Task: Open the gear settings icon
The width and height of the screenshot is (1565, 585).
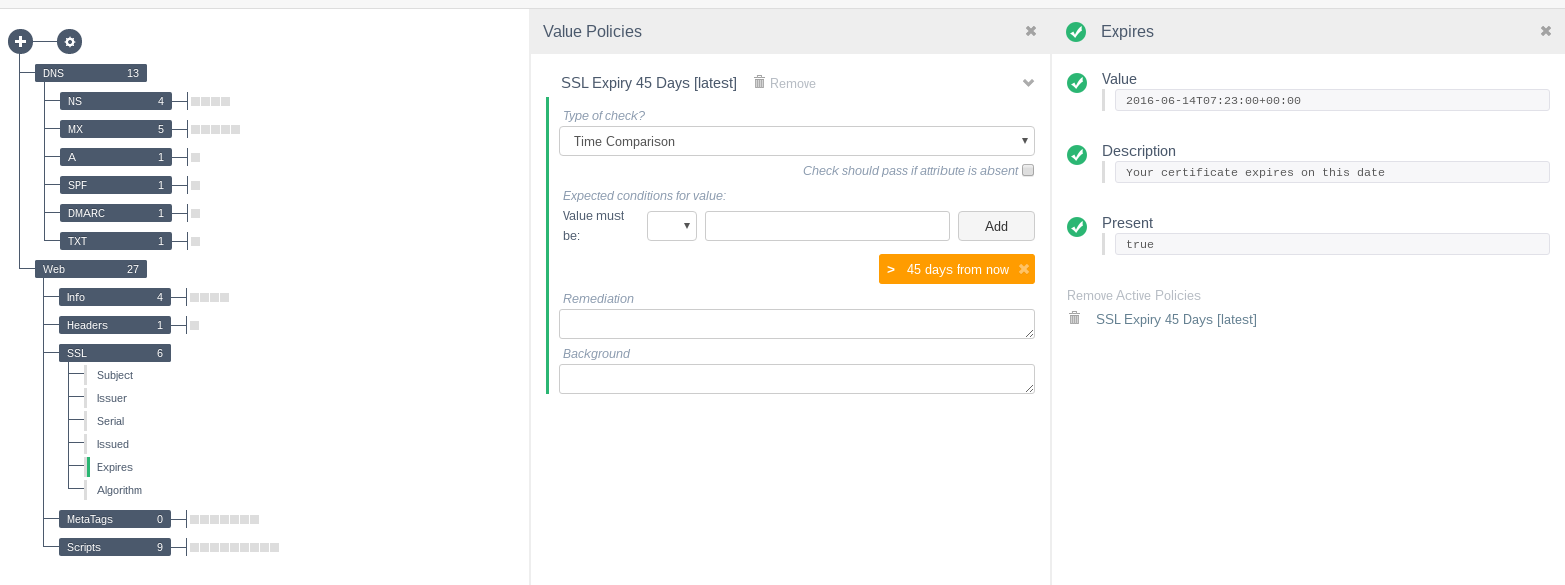Action: 69,41
